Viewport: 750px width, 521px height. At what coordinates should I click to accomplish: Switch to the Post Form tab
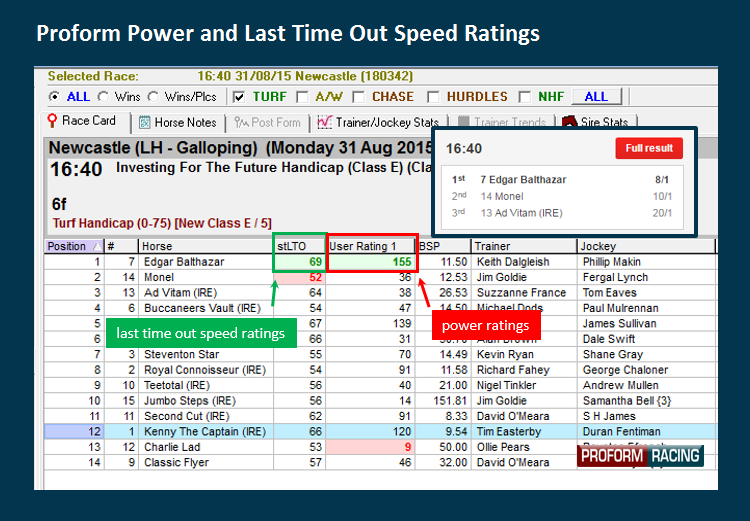point(267,122)
